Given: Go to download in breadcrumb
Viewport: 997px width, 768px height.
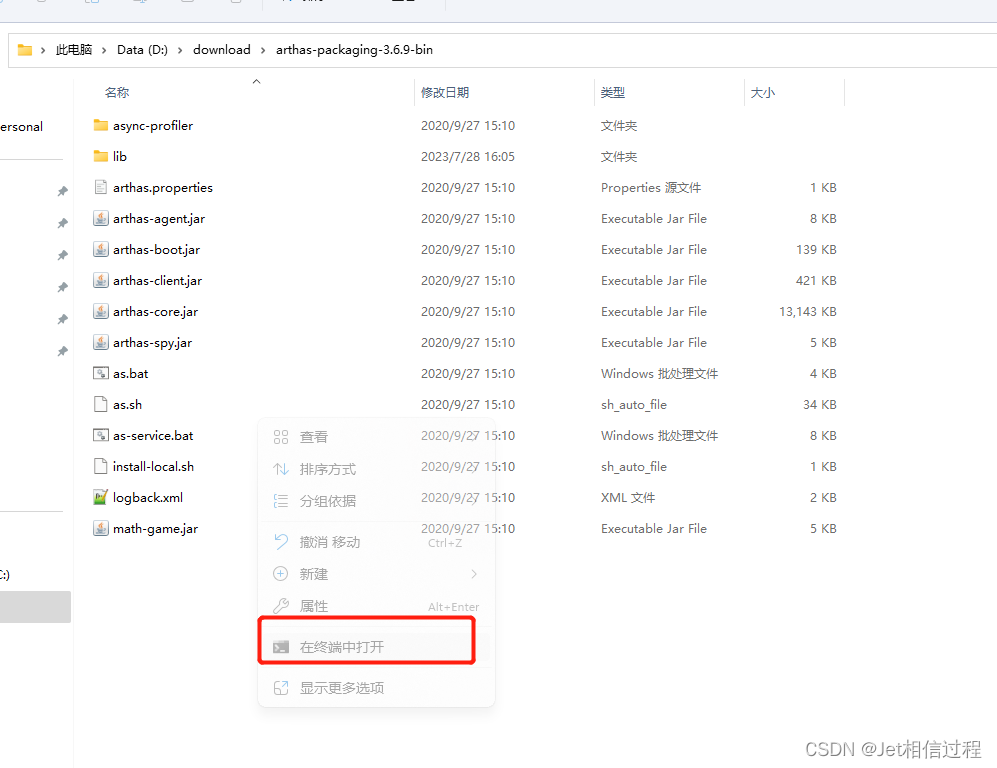Looking at the screenshot, I should 222,50.
